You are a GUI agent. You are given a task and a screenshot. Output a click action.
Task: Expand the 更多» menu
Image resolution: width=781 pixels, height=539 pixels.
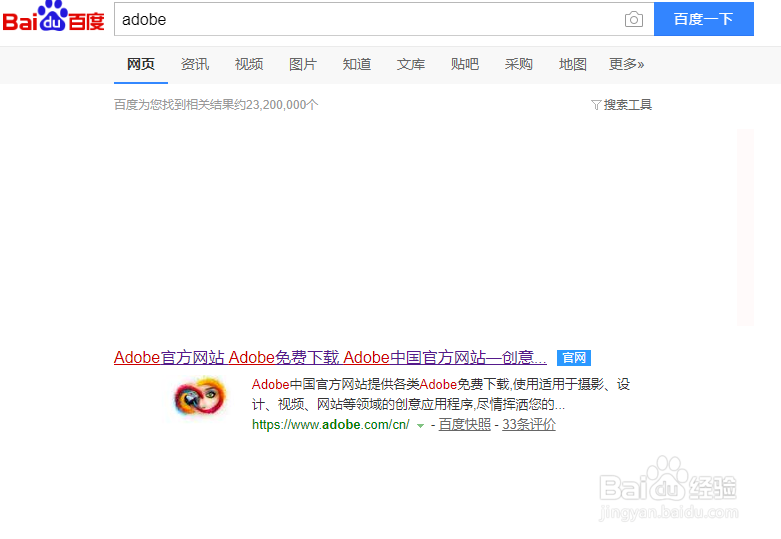point(626,64)
